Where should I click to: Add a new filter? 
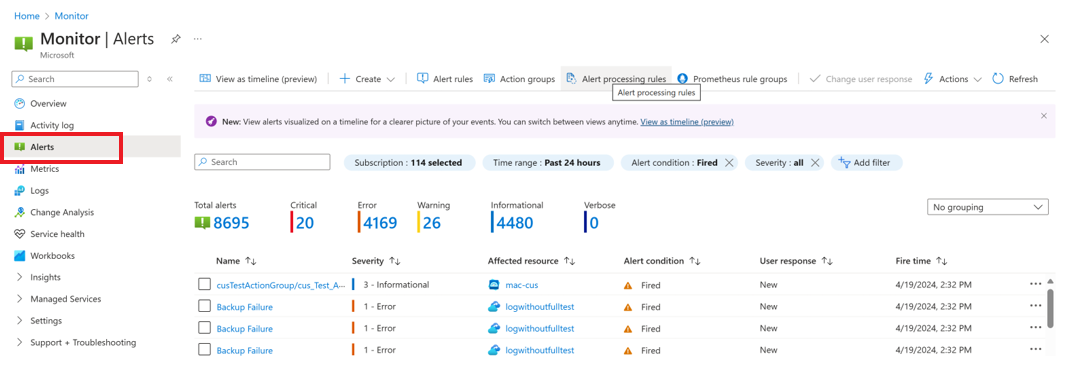point(866,163)
